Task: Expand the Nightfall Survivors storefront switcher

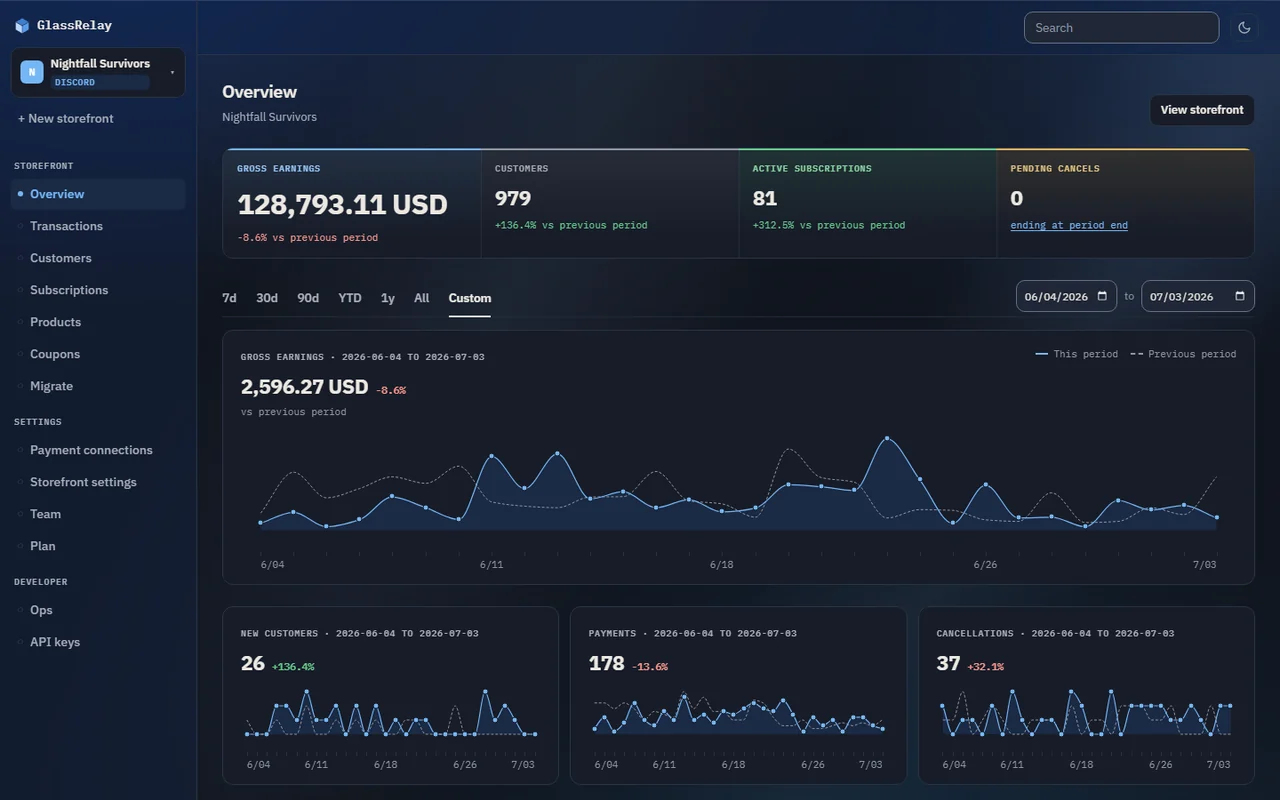Action: point(98,72)
